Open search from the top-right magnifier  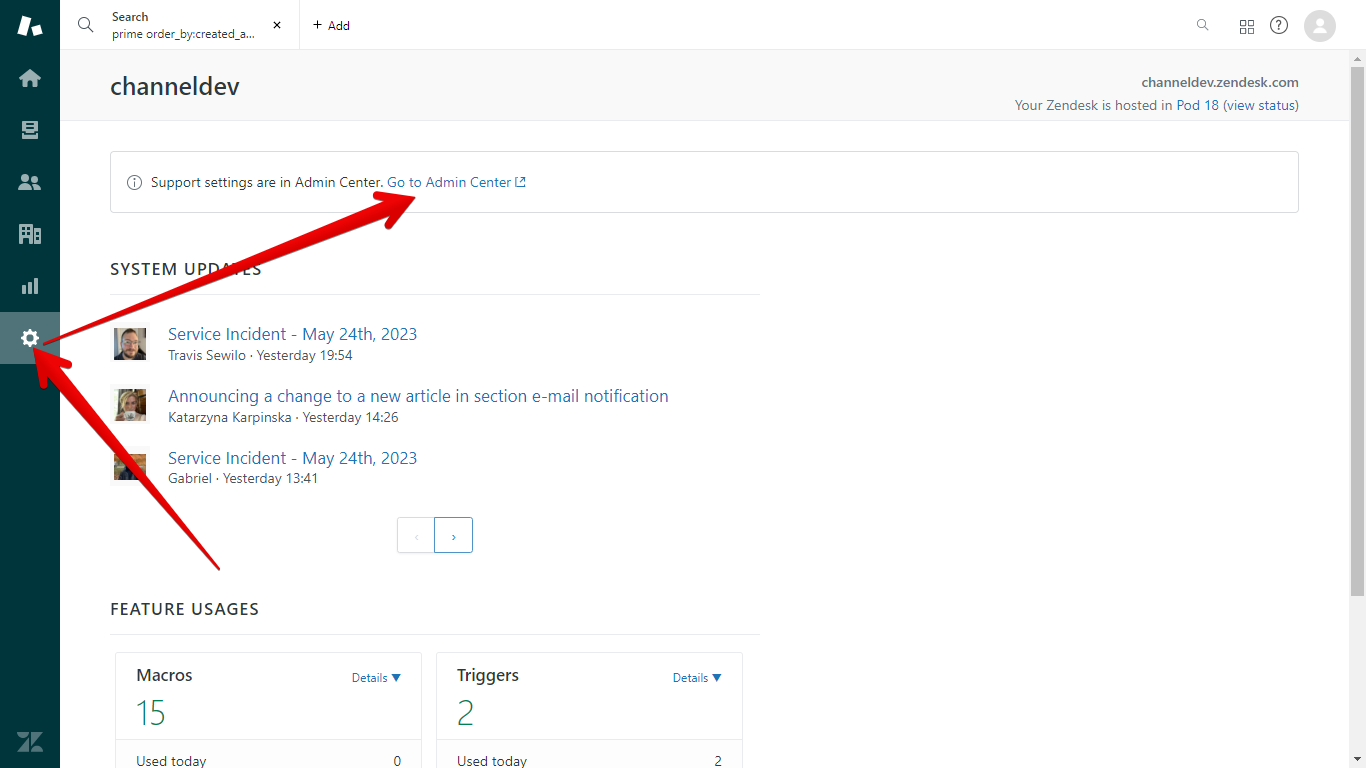pos(1203,25)
